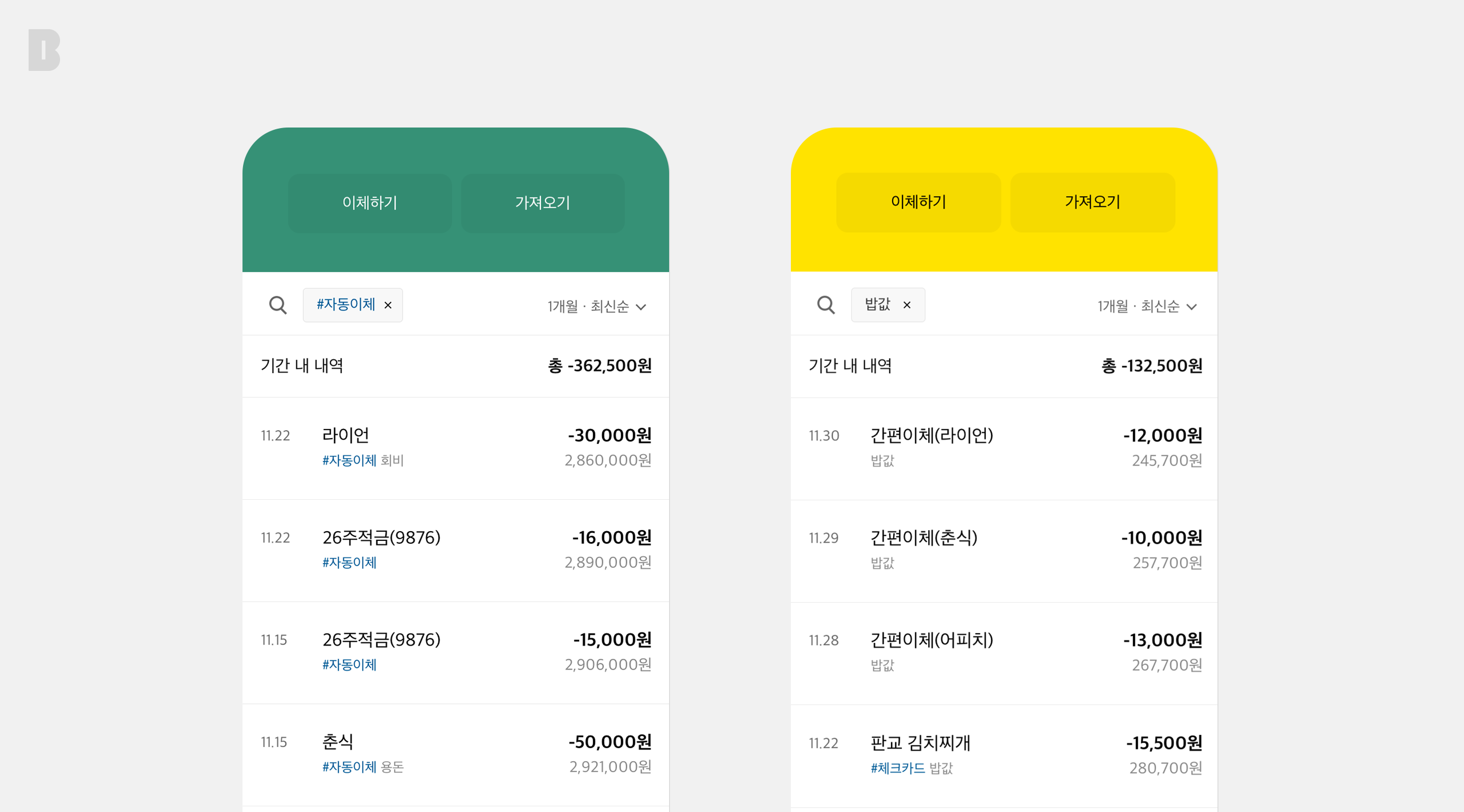Remove the #자동이체 filter tag
1464x812 pixels.
click(388, 305)
